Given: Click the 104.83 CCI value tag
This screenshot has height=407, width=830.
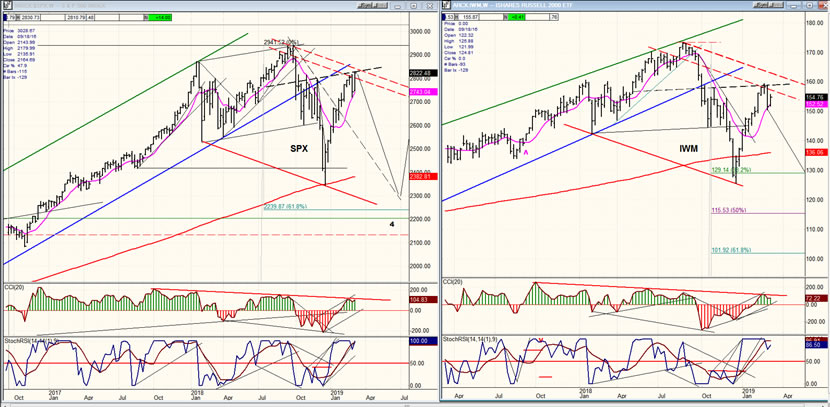Looking at the screenshot, I should coord(421,300).
